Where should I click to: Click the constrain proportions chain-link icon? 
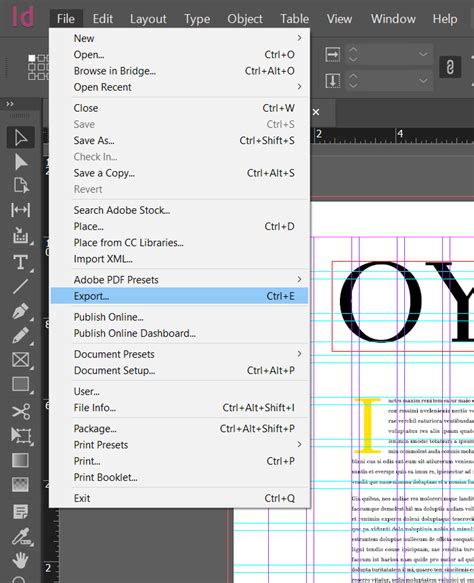click(x=450, y=67)
